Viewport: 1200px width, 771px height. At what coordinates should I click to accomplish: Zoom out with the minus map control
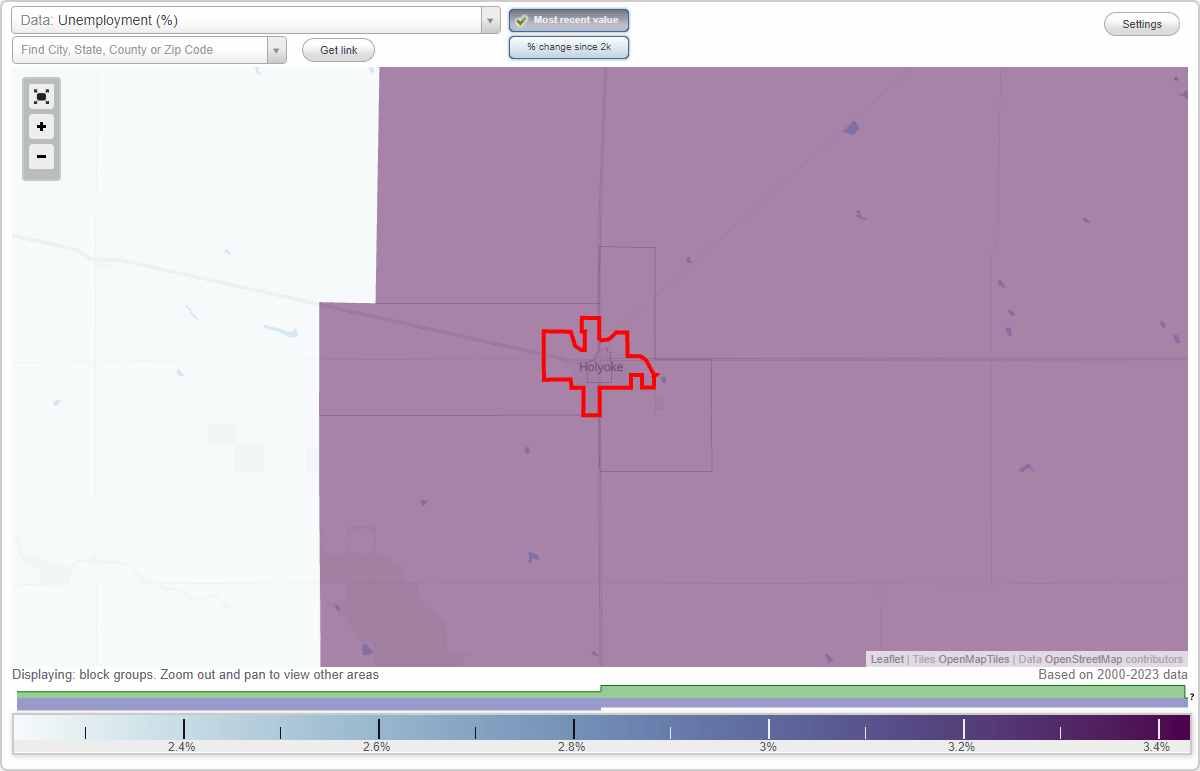point(41,157)
